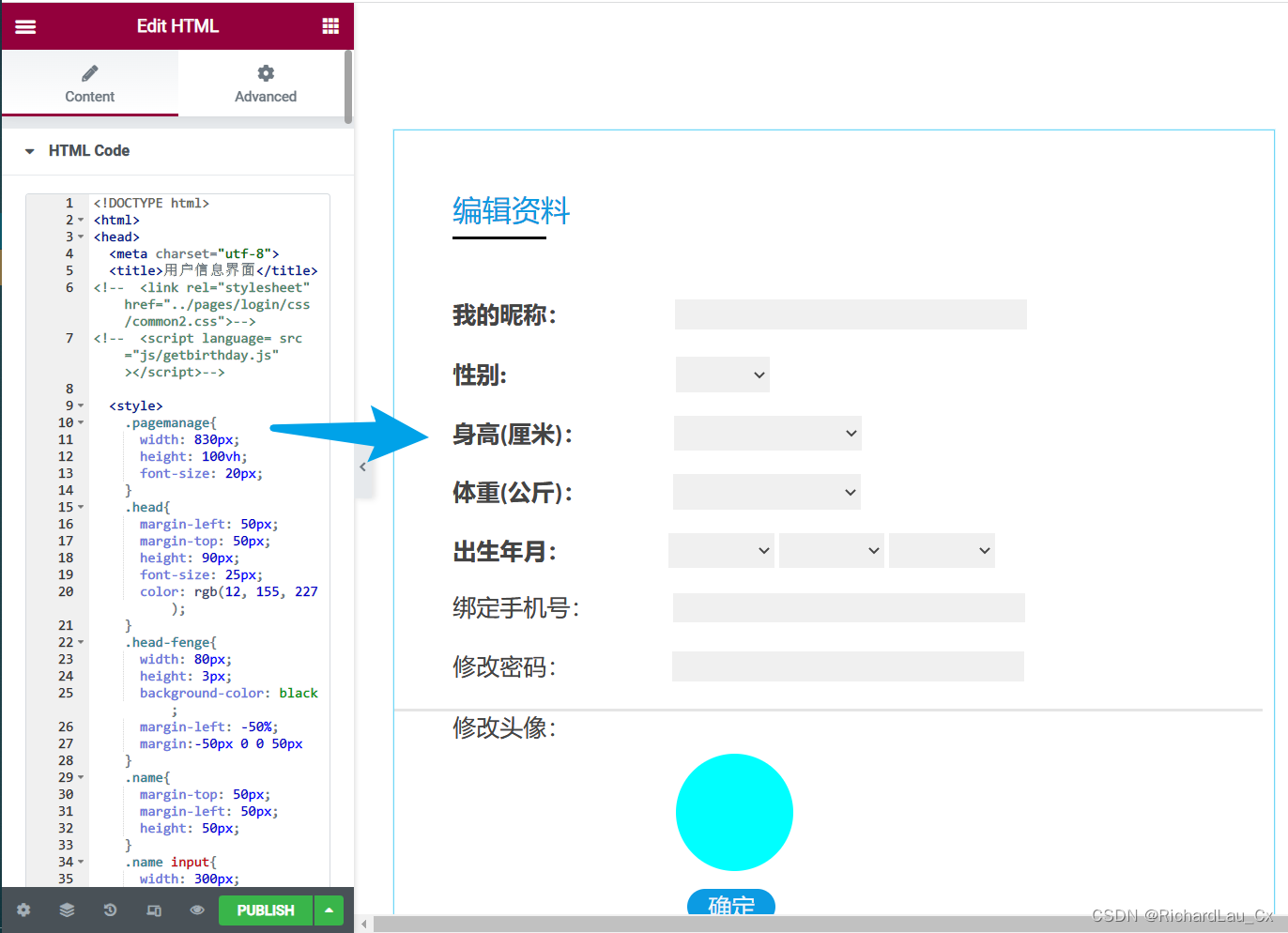Click the horizontal scrollbar left arrow
1288x933 pixels.
click(364, 925)
